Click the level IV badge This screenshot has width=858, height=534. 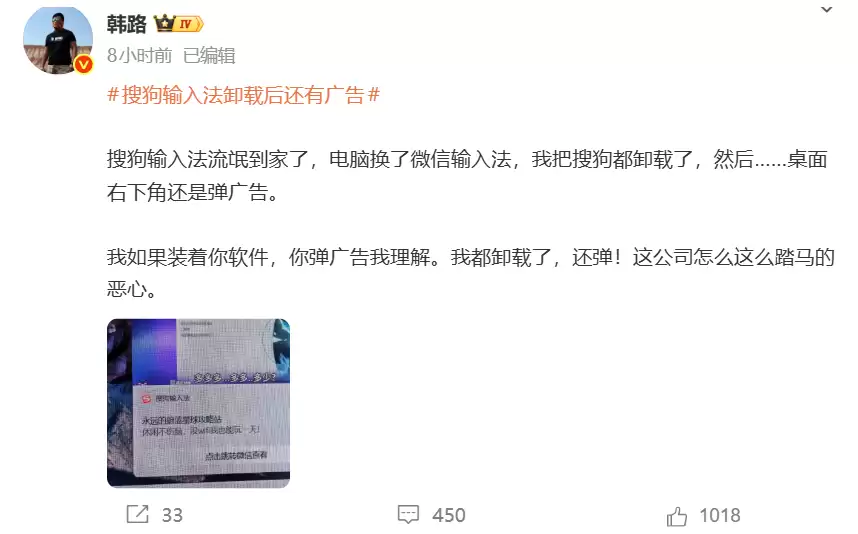(189, 24)
